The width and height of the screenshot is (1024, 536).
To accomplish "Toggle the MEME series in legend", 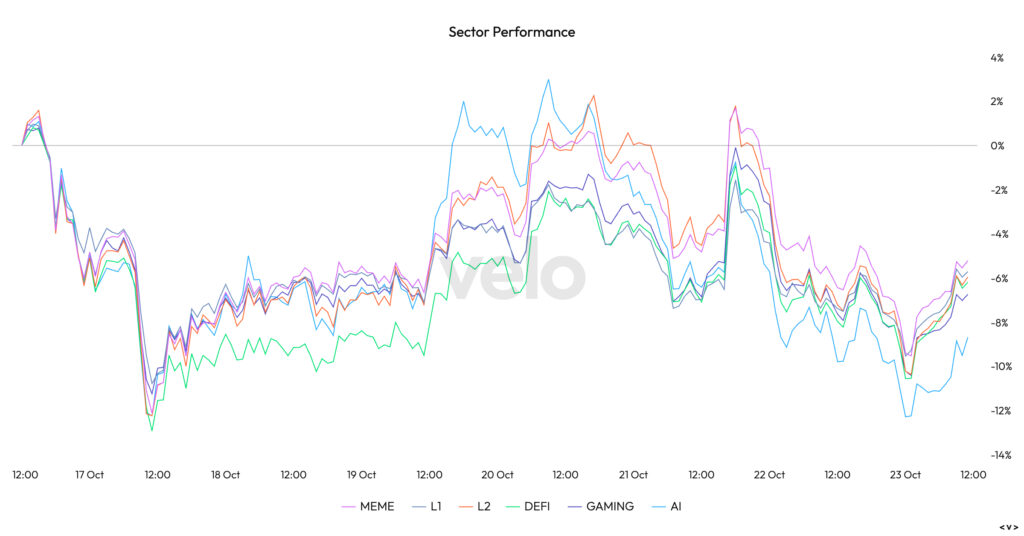I will (377, 506).
